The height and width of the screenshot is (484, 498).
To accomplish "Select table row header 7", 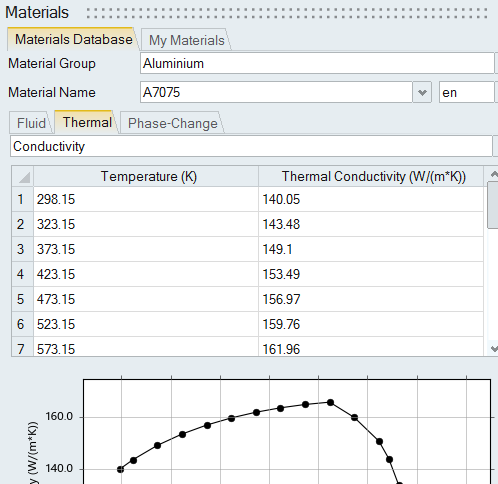I will point(23,347).
